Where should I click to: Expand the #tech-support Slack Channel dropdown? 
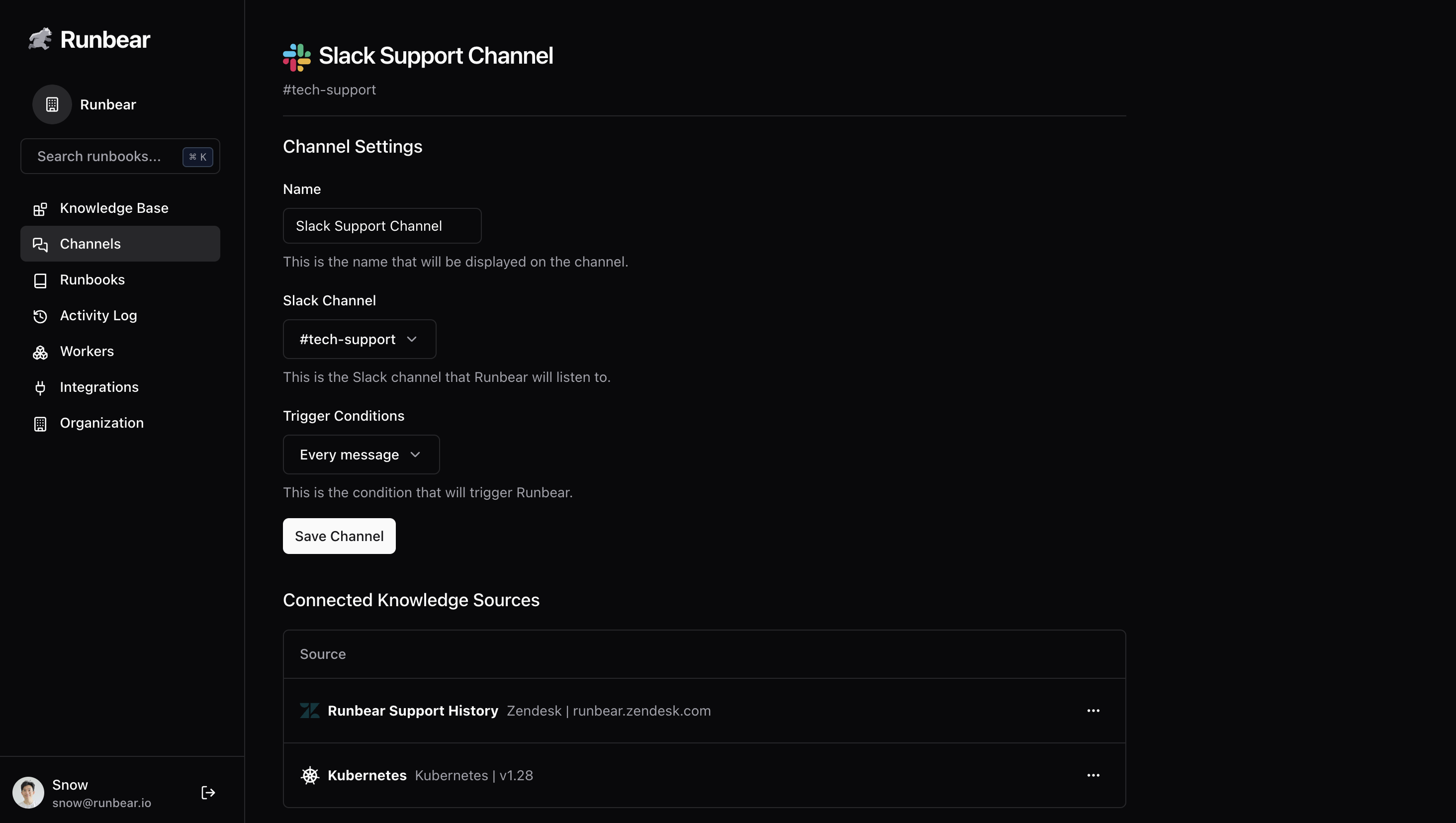click(x=360, y=339)
